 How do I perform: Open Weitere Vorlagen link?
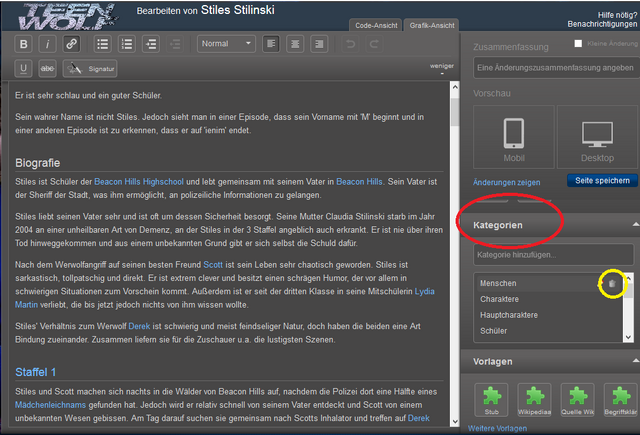click(497, 428)
